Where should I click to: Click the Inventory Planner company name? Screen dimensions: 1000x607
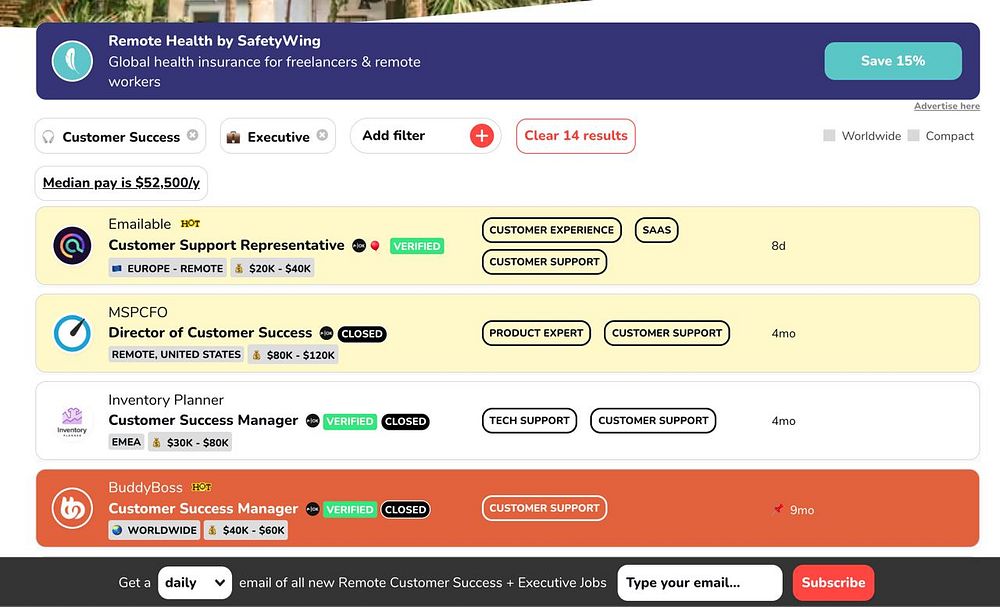[x=166, y=400]
